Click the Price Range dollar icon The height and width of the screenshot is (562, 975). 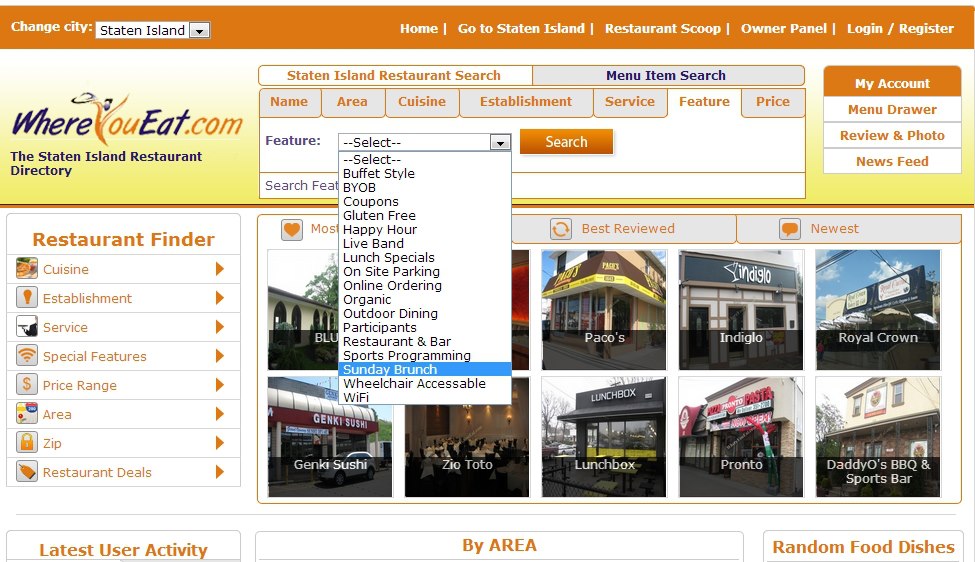27,385
